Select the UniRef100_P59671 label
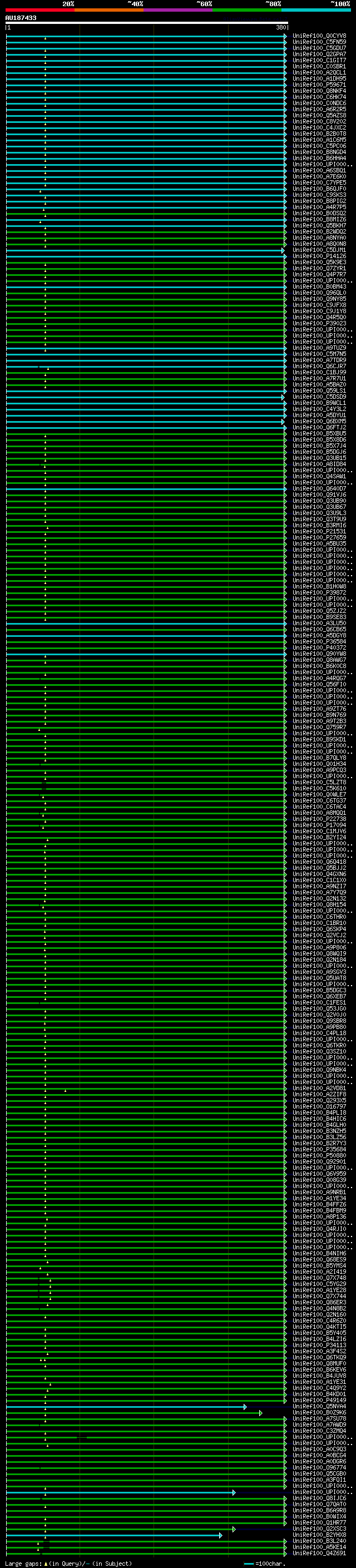Viewport: 356px width, 1568px height. click(319, 85)
